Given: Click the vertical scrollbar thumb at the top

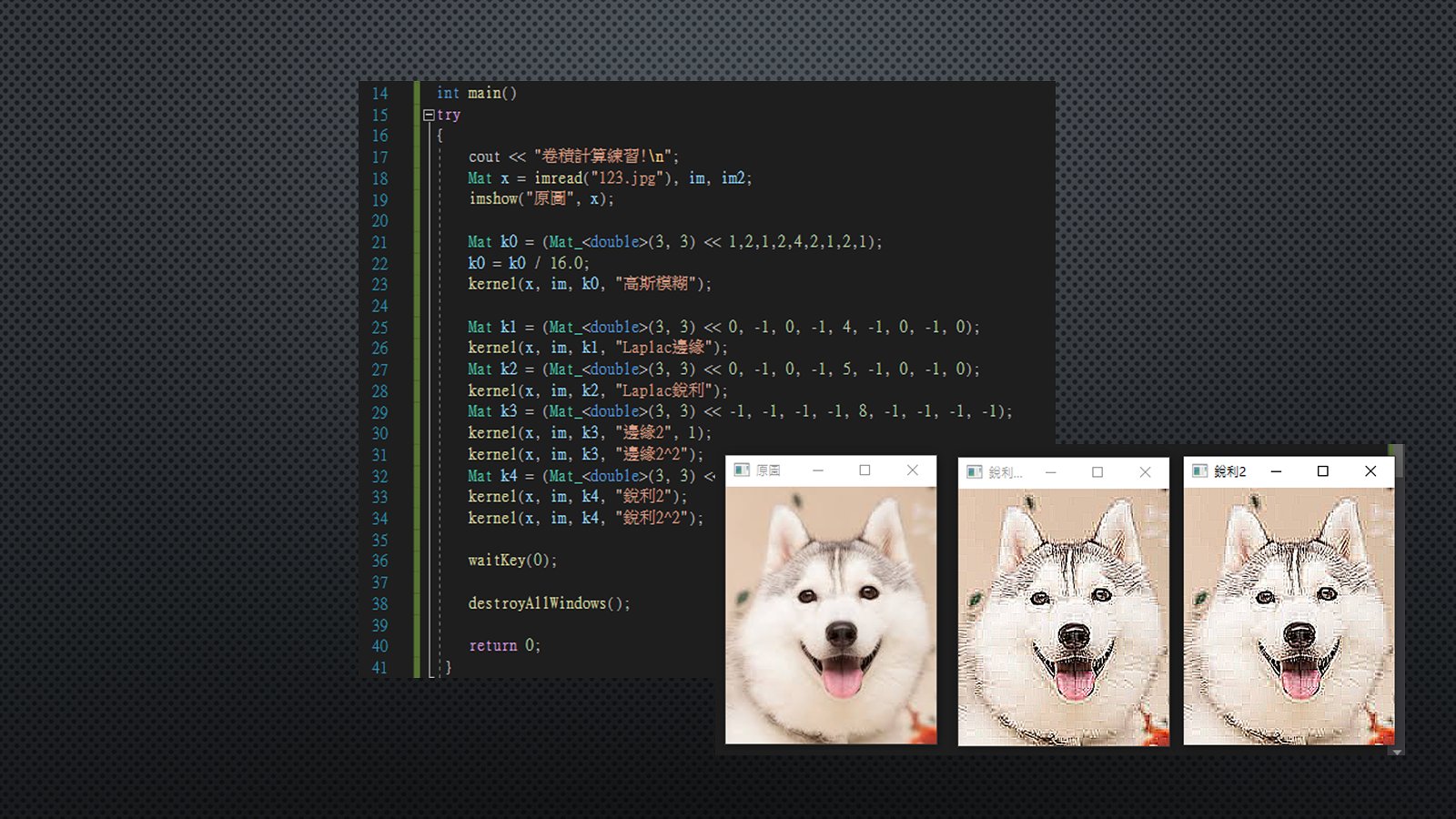Looking at the screenshot, I should pos(1397,460).
